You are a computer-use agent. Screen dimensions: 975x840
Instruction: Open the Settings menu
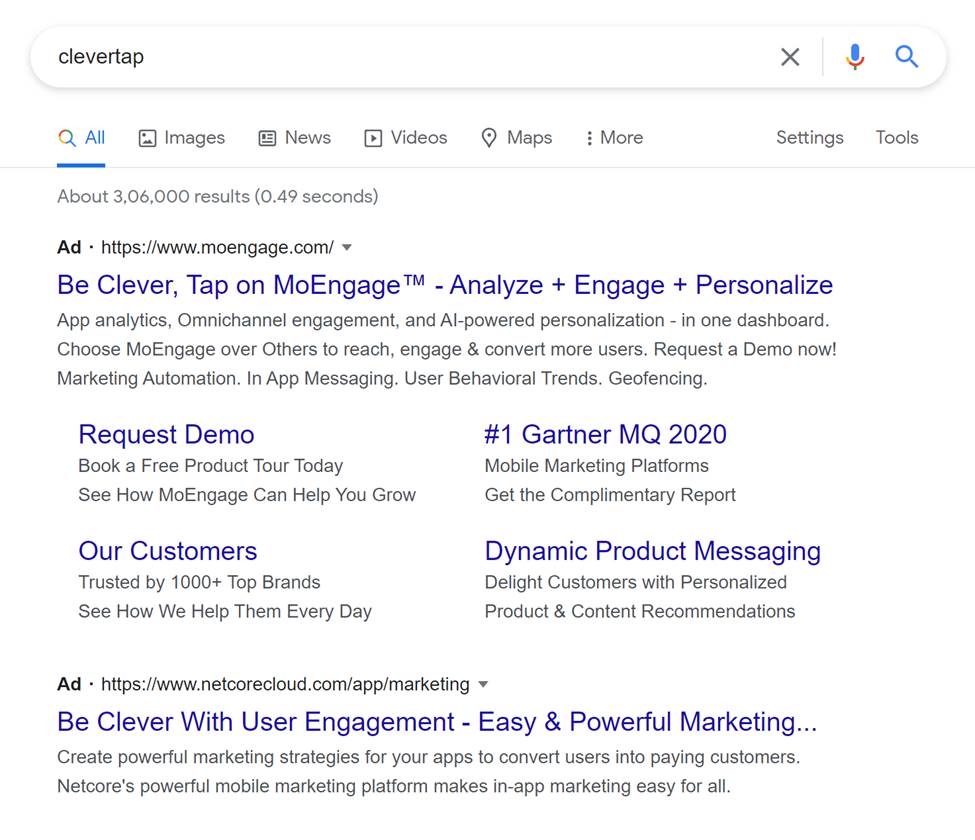[x=810, y=137]
